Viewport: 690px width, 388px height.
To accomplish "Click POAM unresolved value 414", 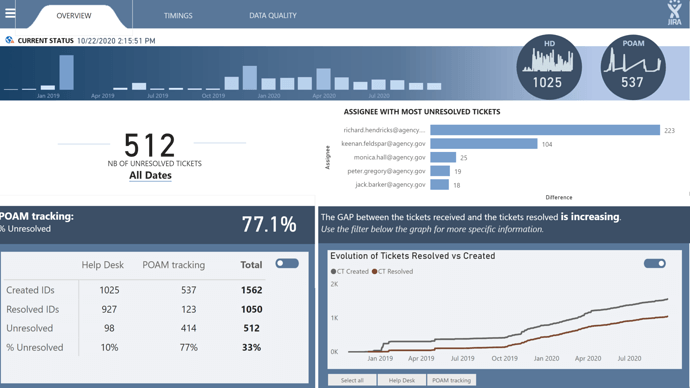I will [x=188, y=328].
